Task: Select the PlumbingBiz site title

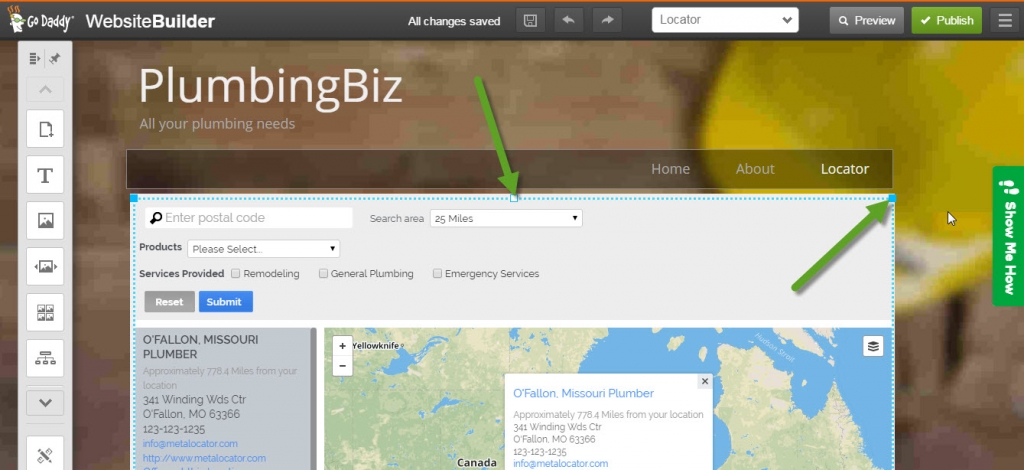Action: coord(270,87)
